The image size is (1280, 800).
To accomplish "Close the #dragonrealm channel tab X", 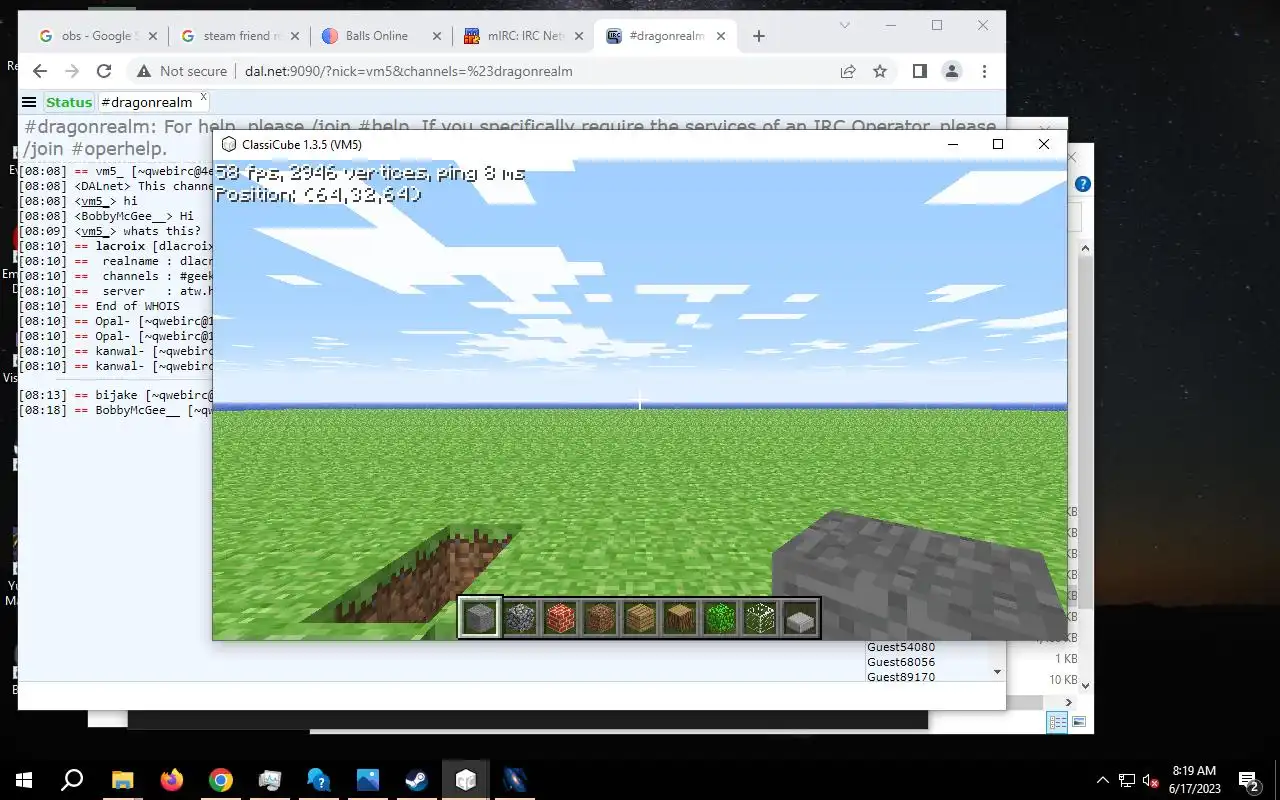I will (x=203, y=97).
